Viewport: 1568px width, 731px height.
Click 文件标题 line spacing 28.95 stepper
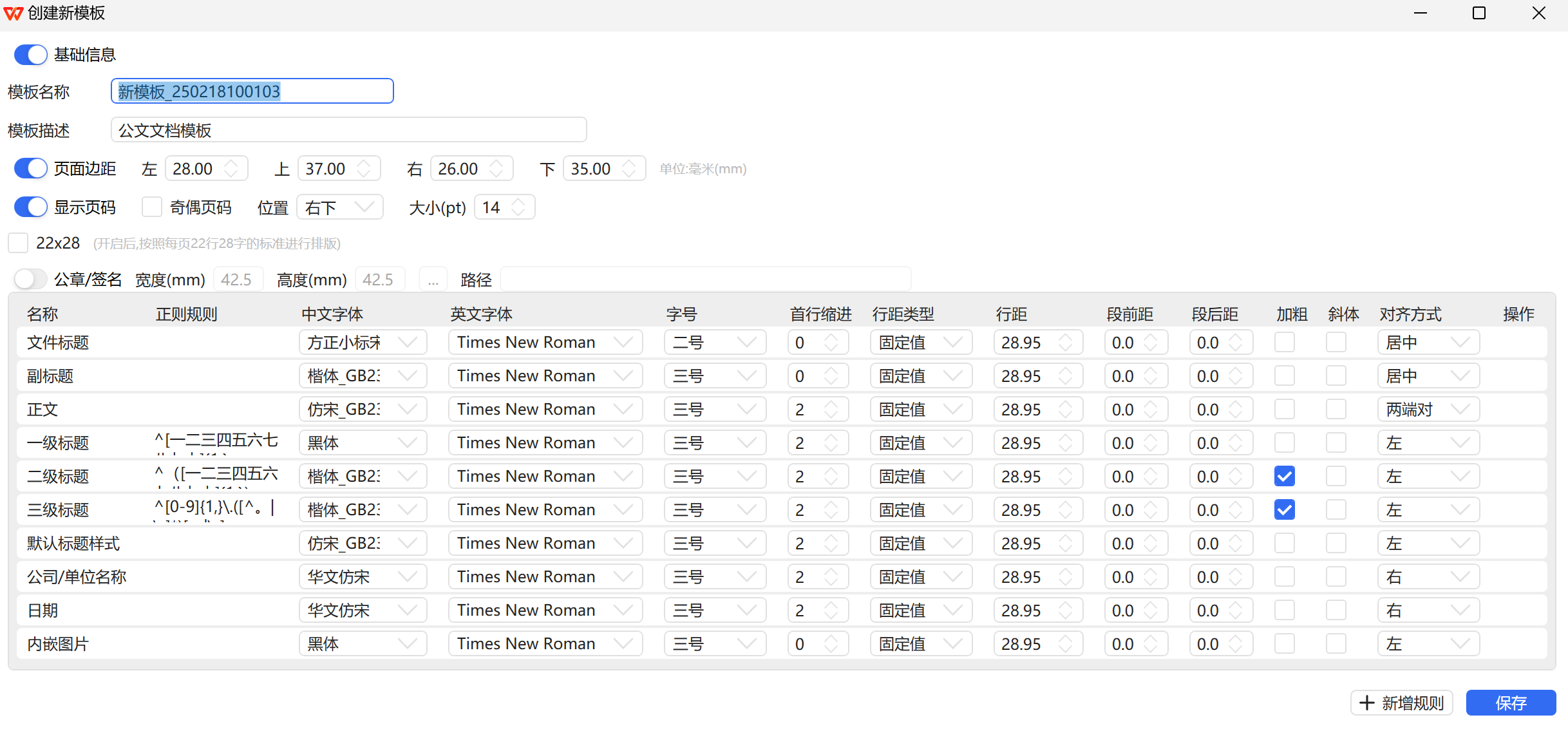coord(1066,343)
